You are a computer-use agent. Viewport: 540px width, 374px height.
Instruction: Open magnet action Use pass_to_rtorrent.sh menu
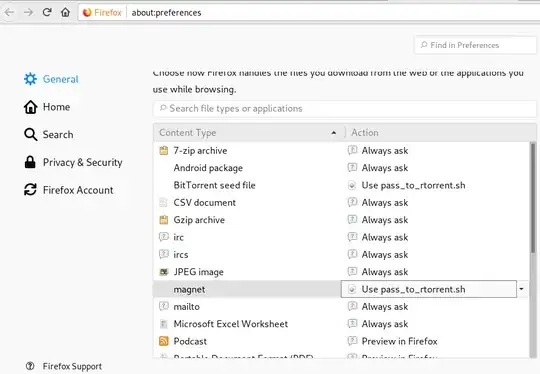[429, 289]
